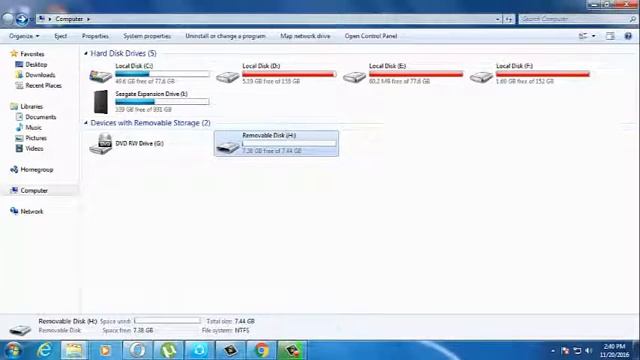Refresh the Computer folder view
The width and height of the screenshot is (640, 360).
click(509, 19)
